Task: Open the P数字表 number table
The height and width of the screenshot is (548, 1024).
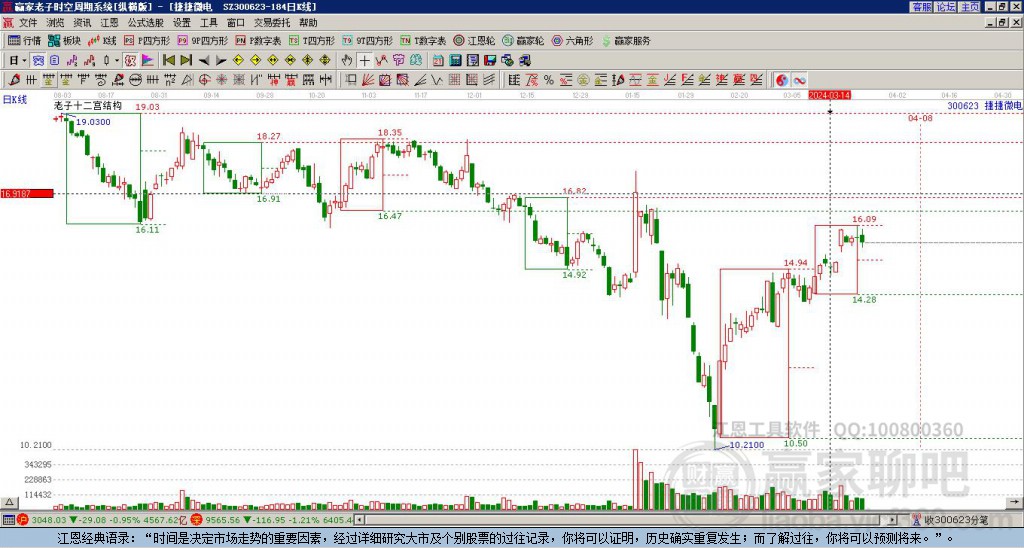Action: tap(259, 40)
